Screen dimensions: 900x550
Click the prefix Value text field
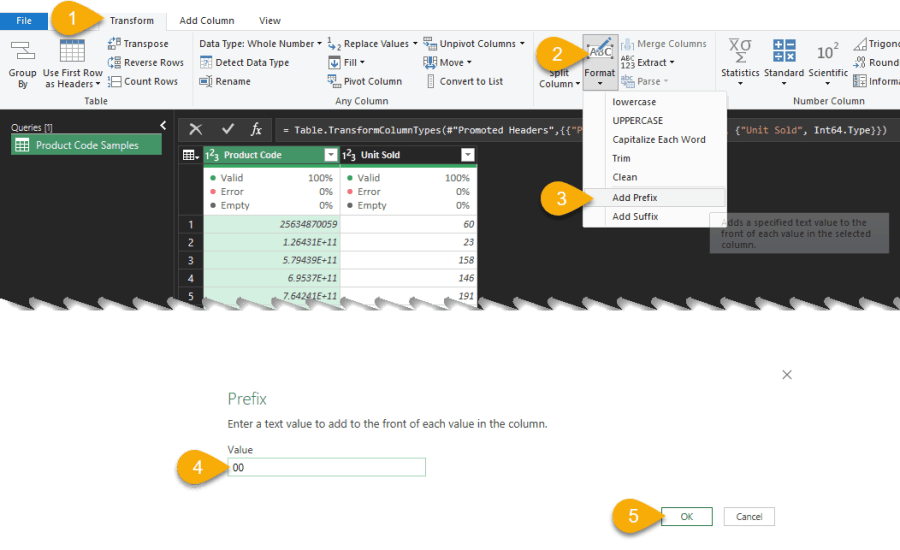[x=326, y=467]
